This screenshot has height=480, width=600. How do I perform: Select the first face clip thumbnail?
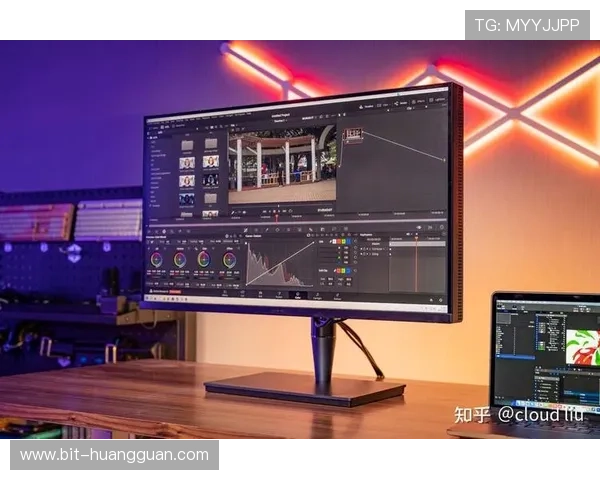pyautogui.click(x=187, y=162)
